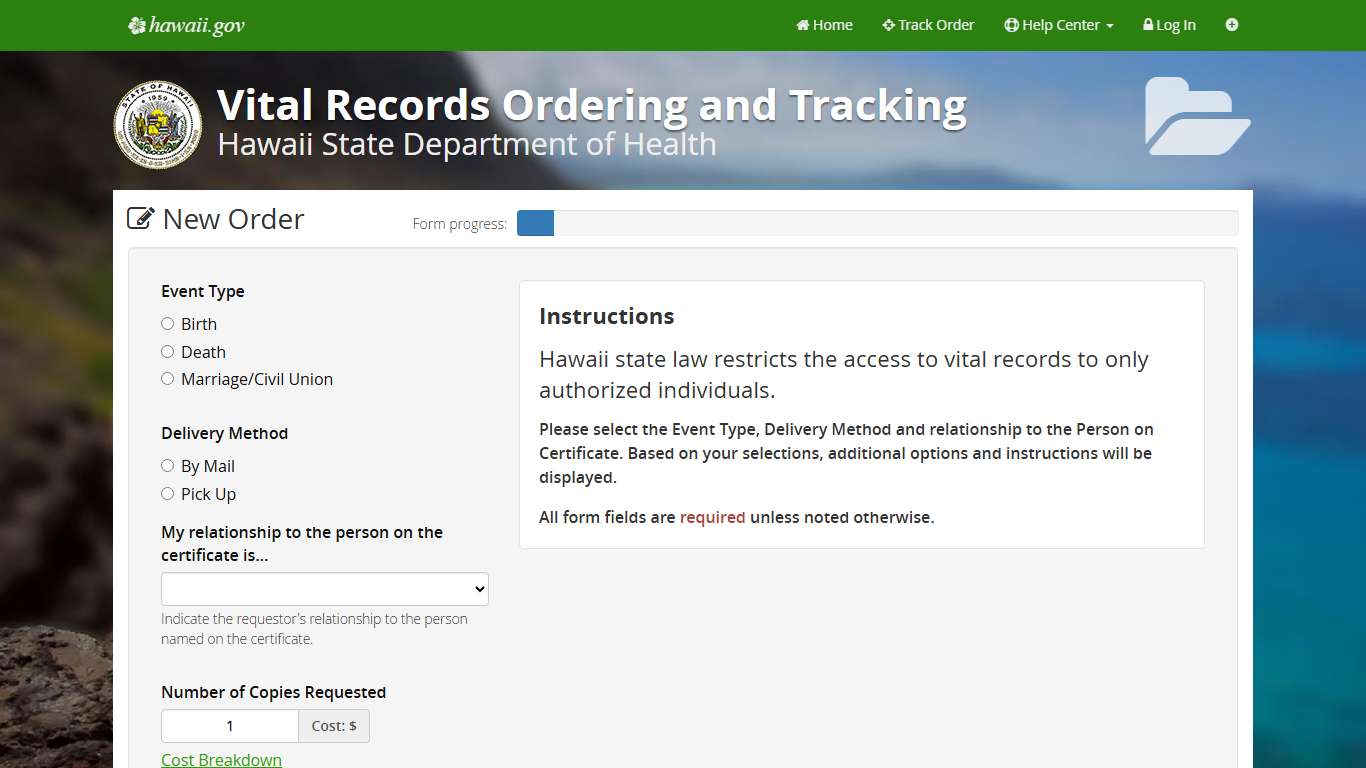
Task: Select the Birth event type
Action: [167, 323]
